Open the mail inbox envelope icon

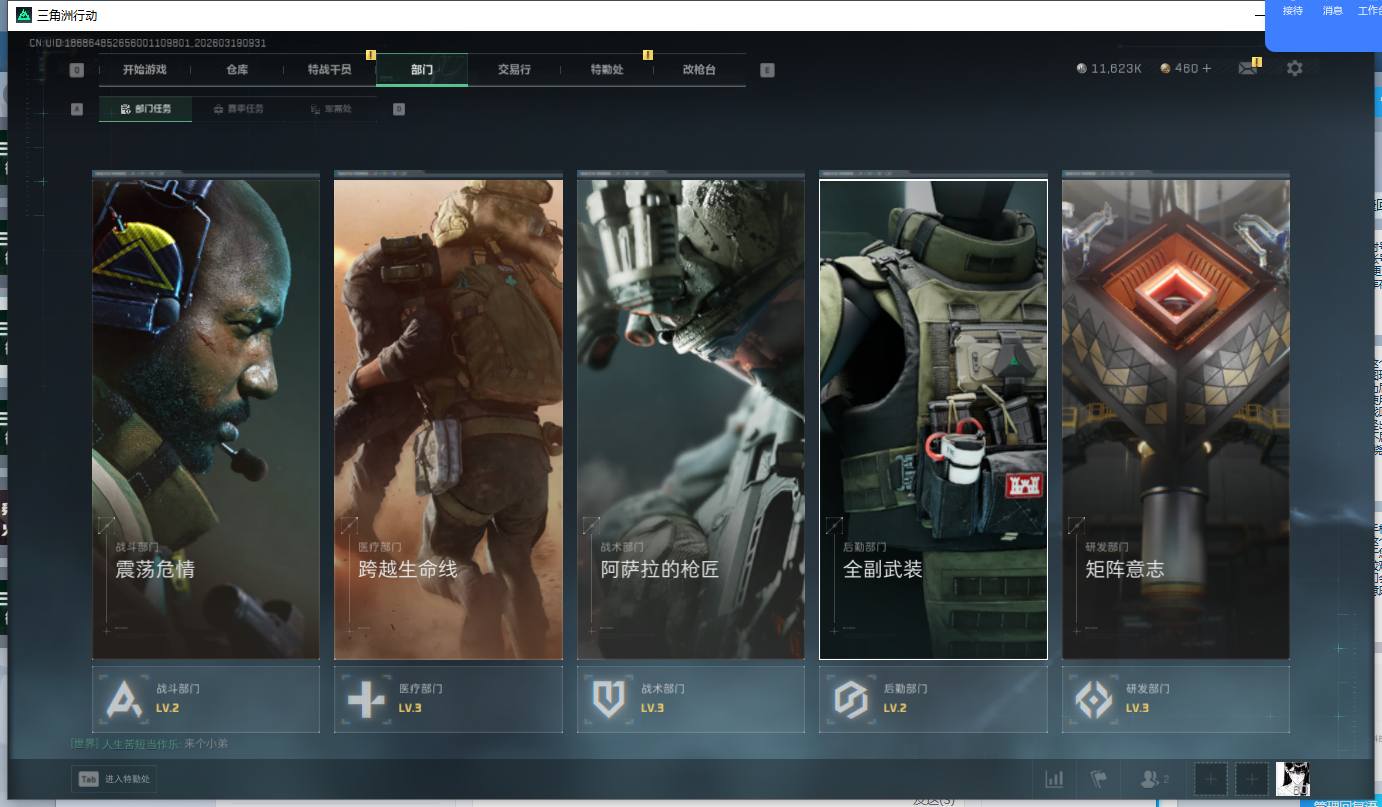(x=1246, y=69)
